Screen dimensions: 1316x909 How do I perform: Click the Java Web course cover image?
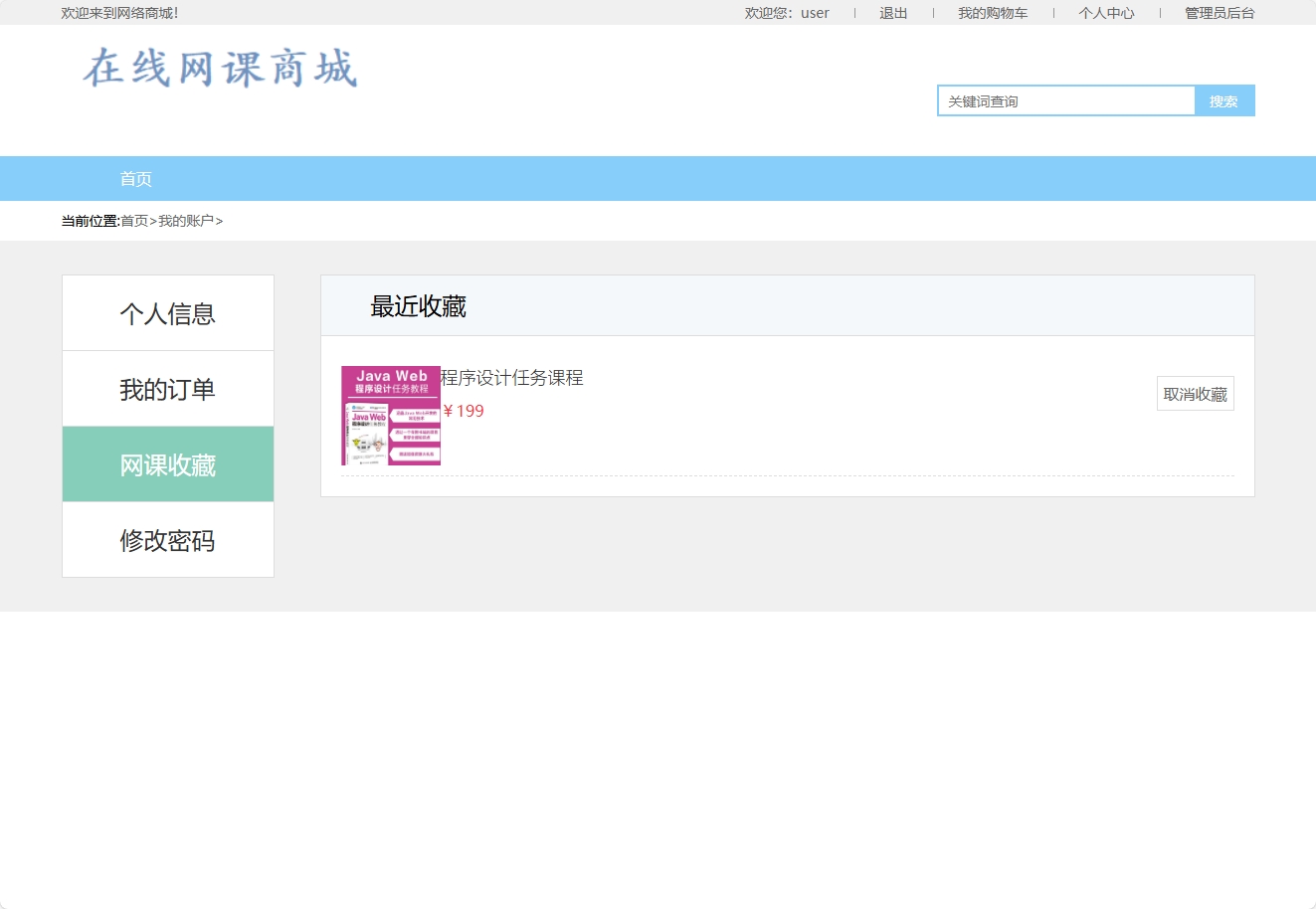tap(390, 416)
